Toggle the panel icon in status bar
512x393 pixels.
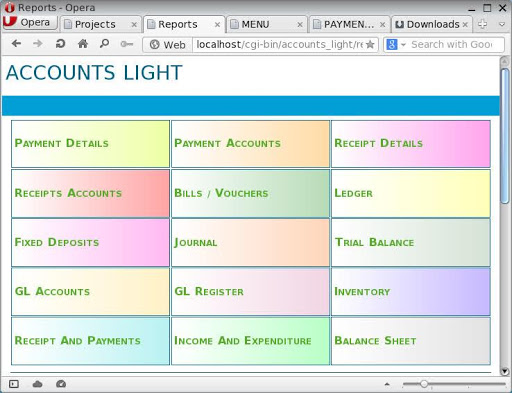[x=14, y=384]
